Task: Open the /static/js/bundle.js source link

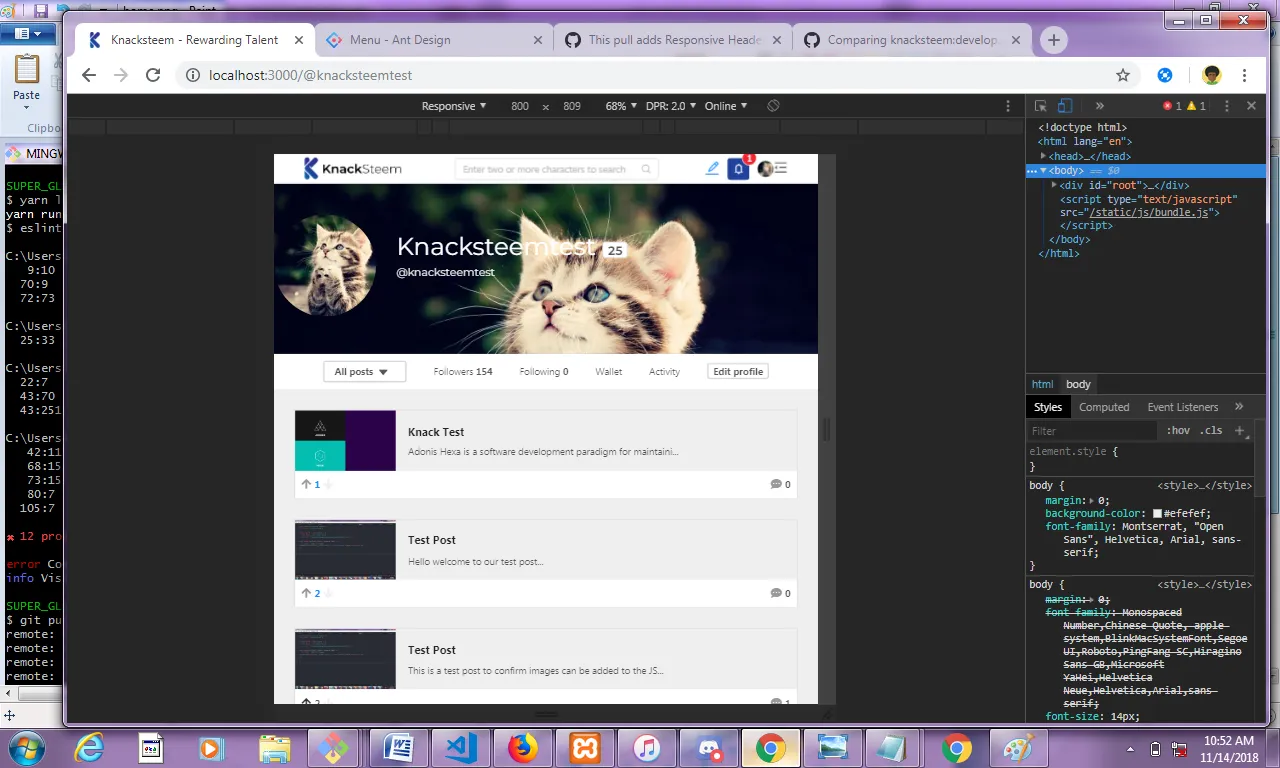Action: 1150,212
